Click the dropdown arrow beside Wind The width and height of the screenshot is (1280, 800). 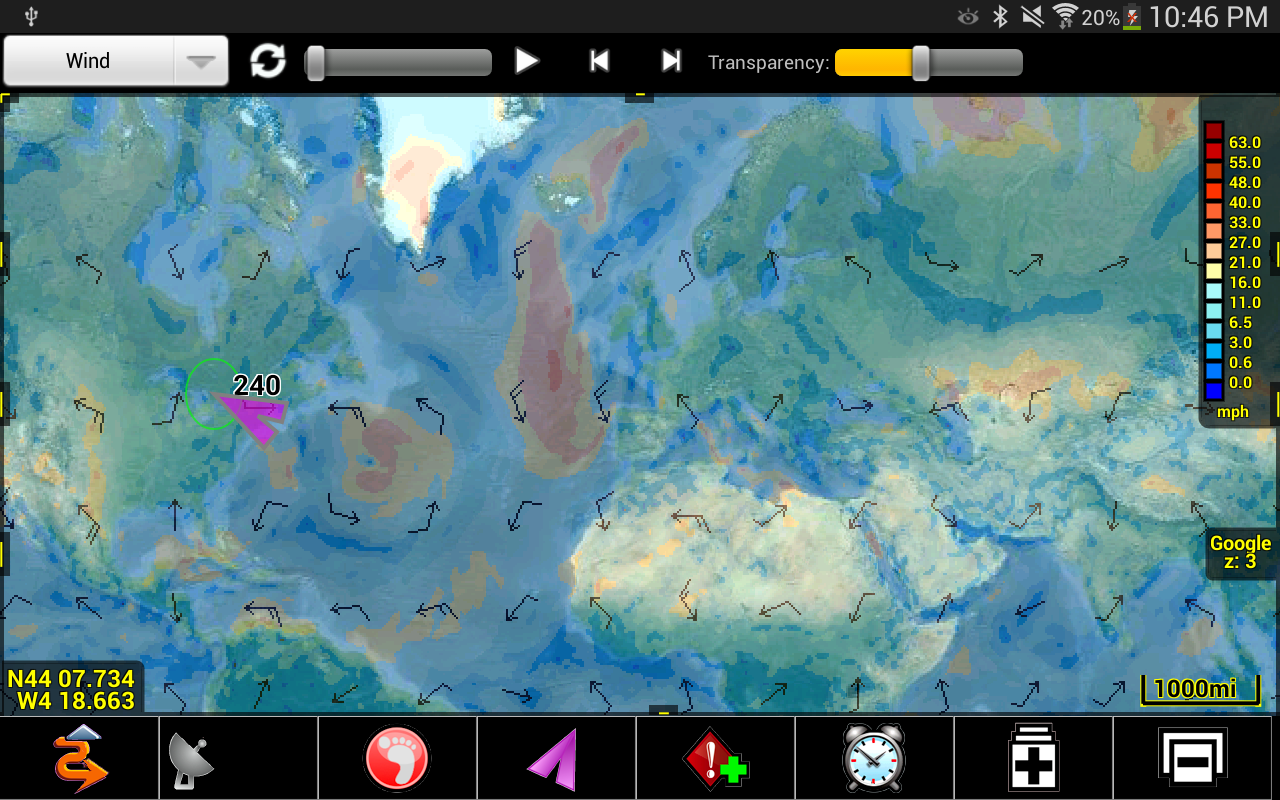(201, 61)
